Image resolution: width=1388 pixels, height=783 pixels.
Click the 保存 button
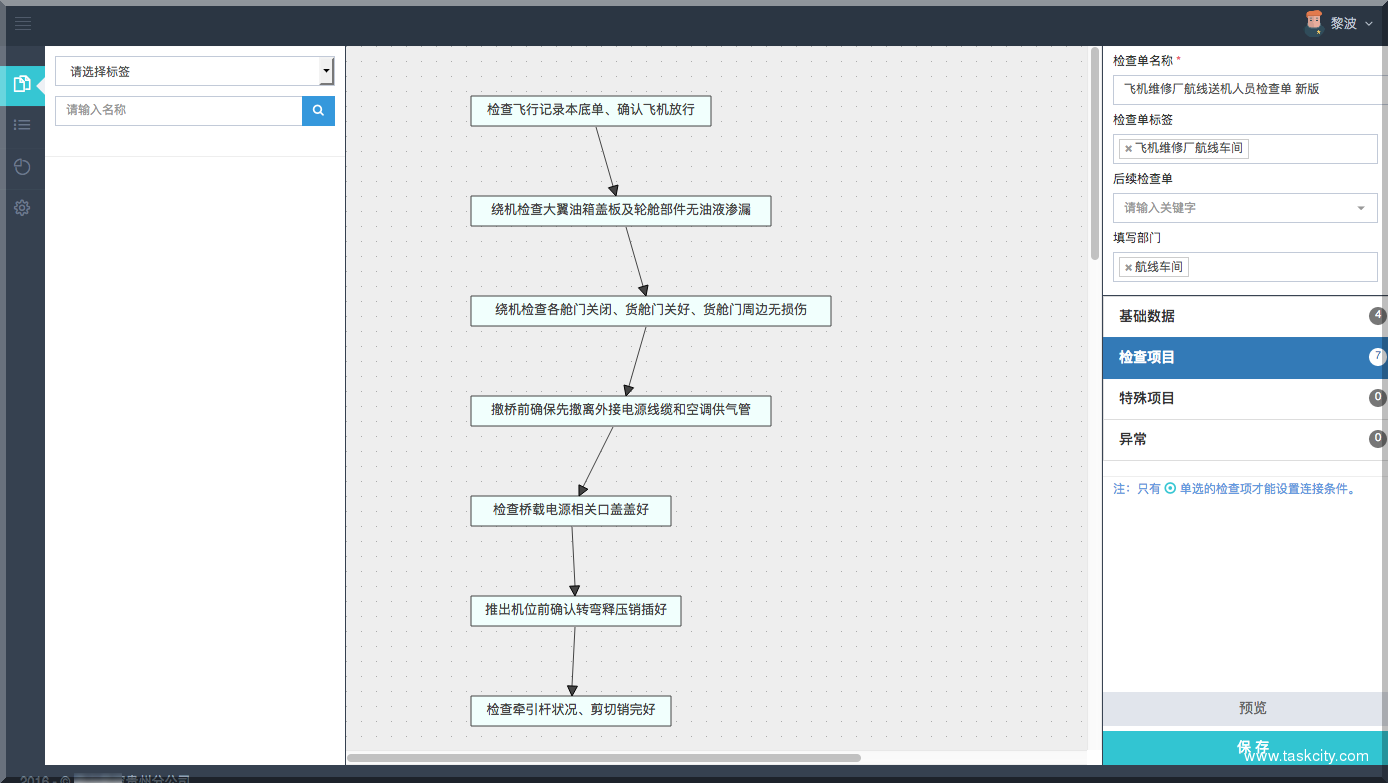pyautogui.click(x=1252, y=747)
